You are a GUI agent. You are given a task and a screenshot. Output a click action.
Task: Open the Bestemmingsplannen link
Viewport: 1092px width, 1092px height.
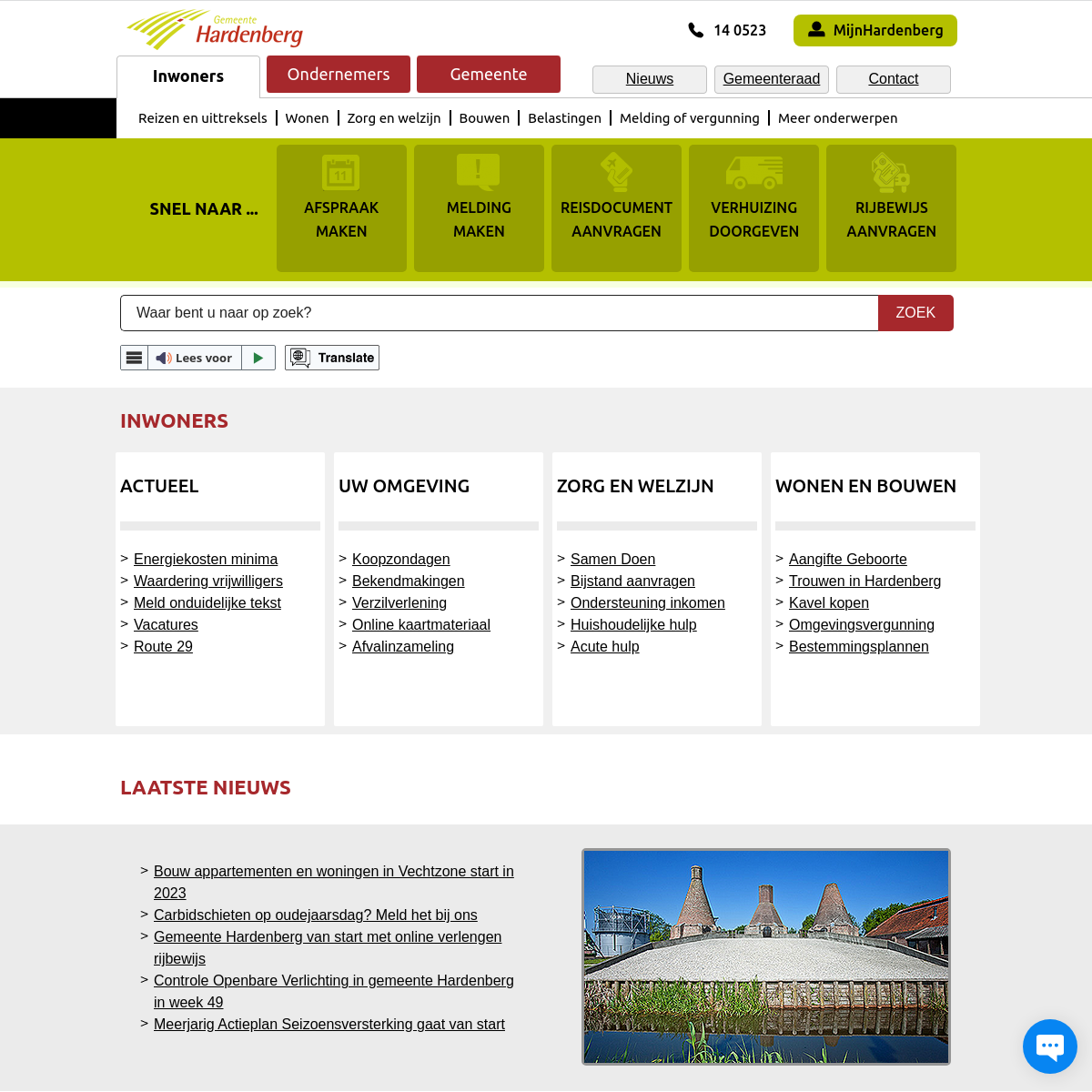pos(859,646)
